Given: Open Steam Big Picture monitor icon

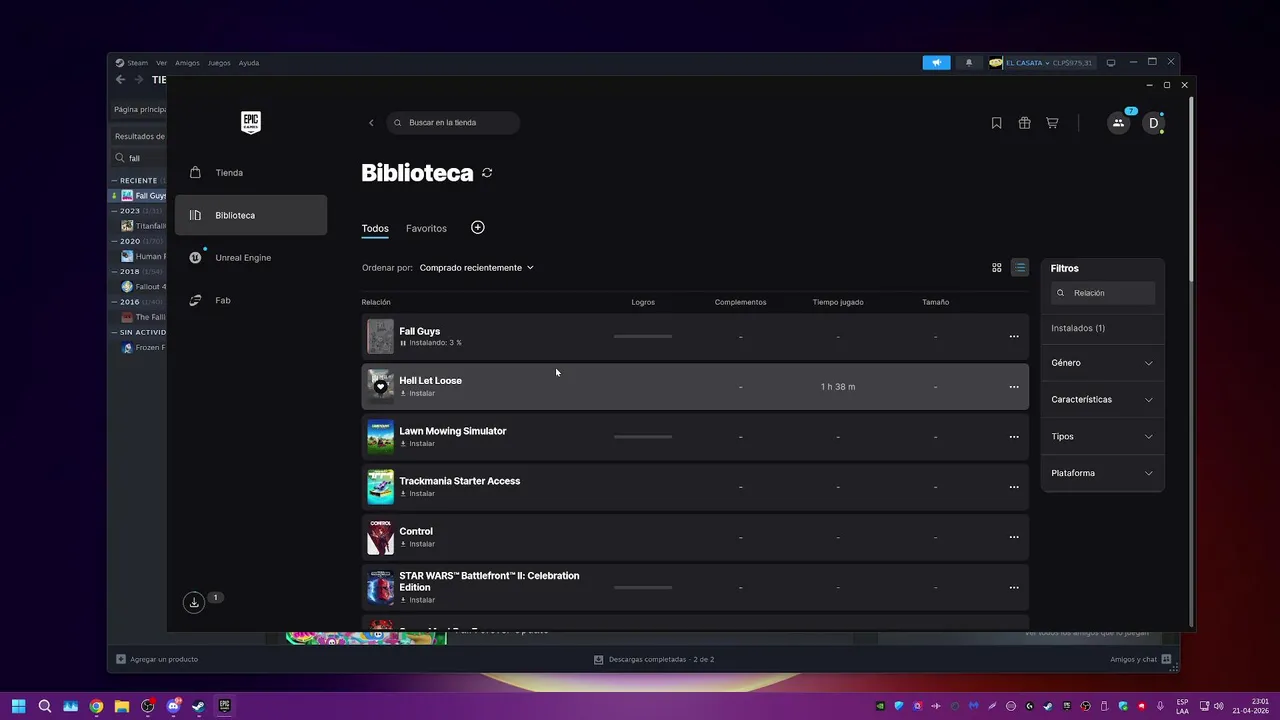Looking at the screenshot, I should (x=1110, y=62).
